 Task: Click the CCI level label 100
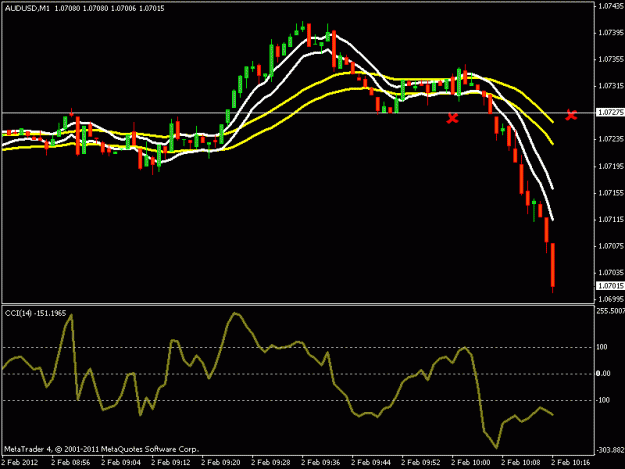pos(602,347)
